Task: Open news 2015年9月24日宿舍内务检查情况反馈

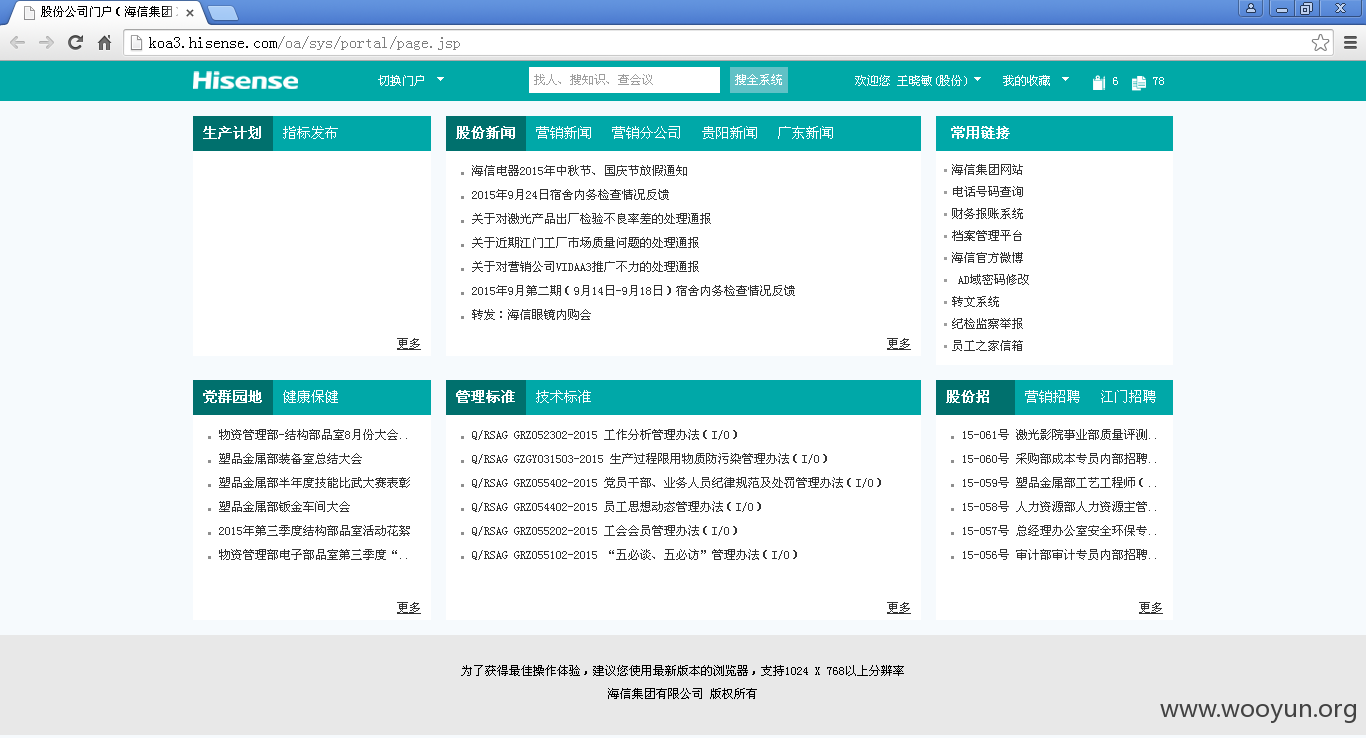Action: [570, 195]
